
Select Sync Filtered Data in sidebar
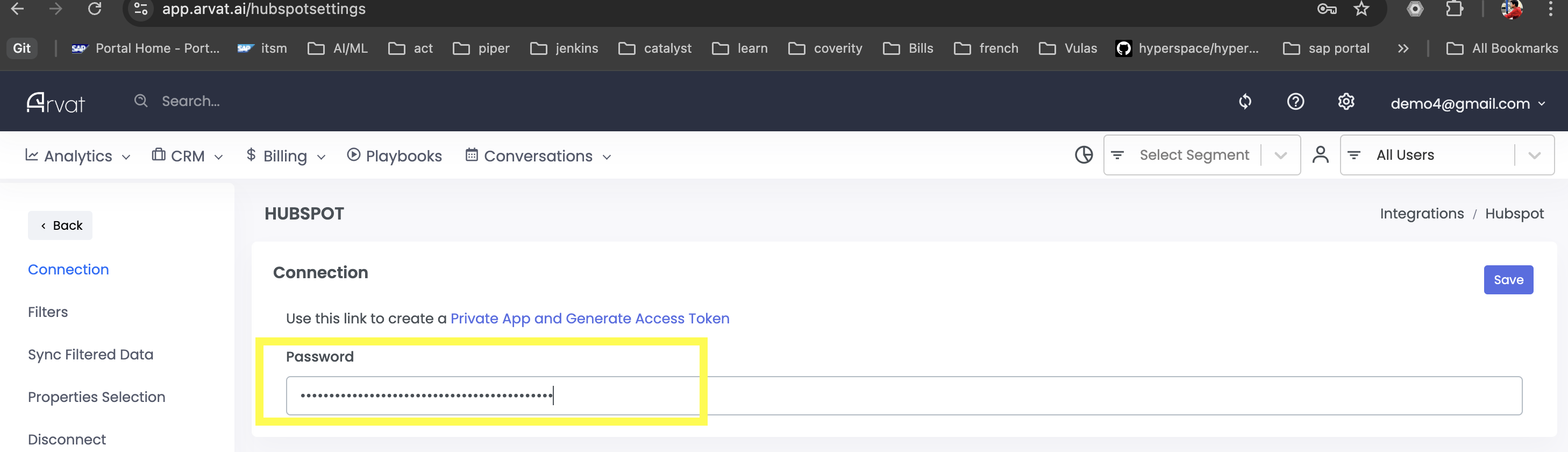[91, 355]
